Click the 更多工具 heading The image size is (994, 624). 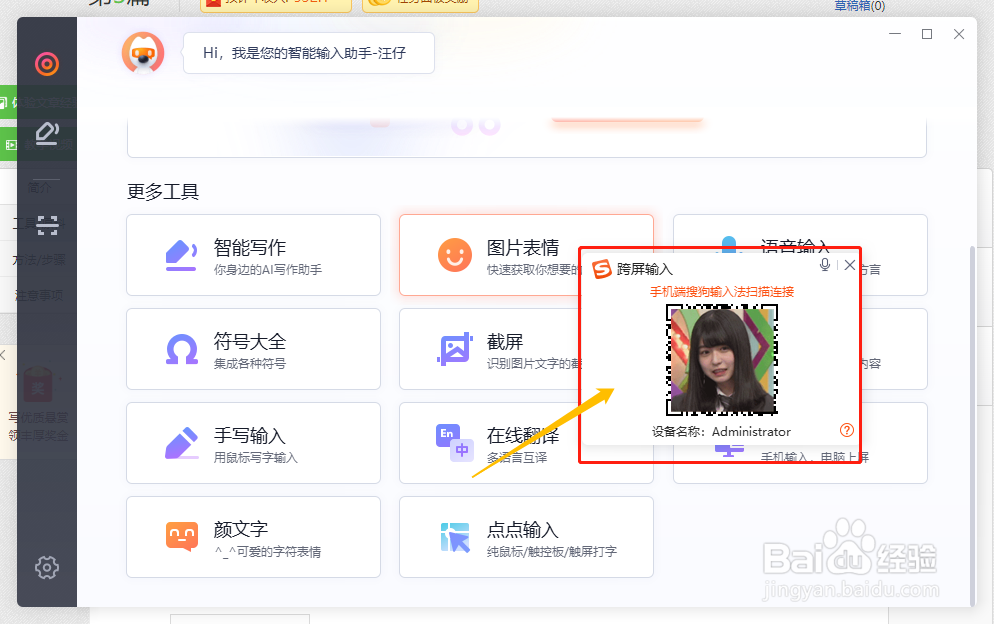pyautogui.click(x=163, y=192)
